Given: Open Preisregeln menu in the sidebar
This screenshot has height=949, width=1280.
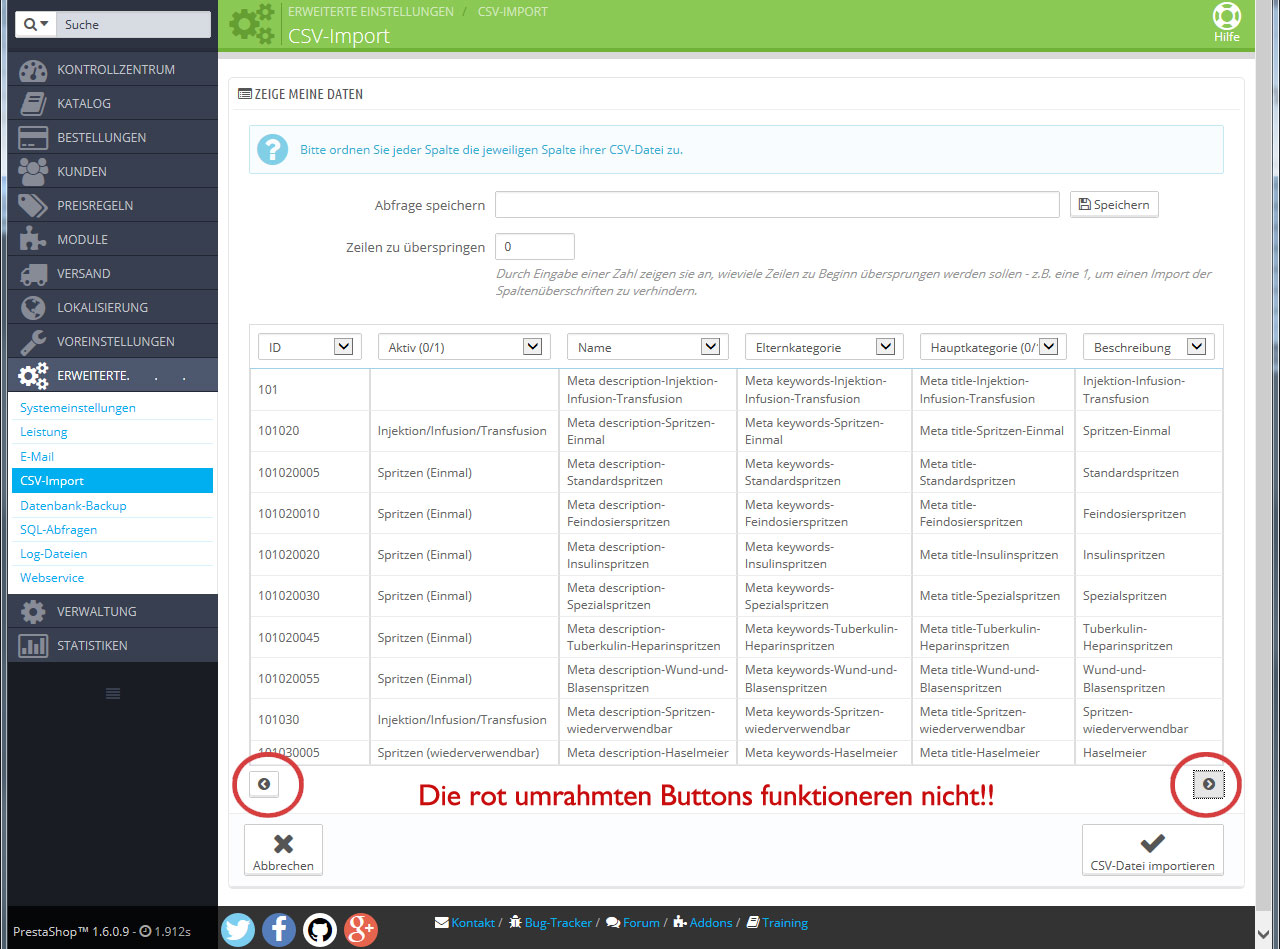Looking at the screenshot, I should 113,205.
